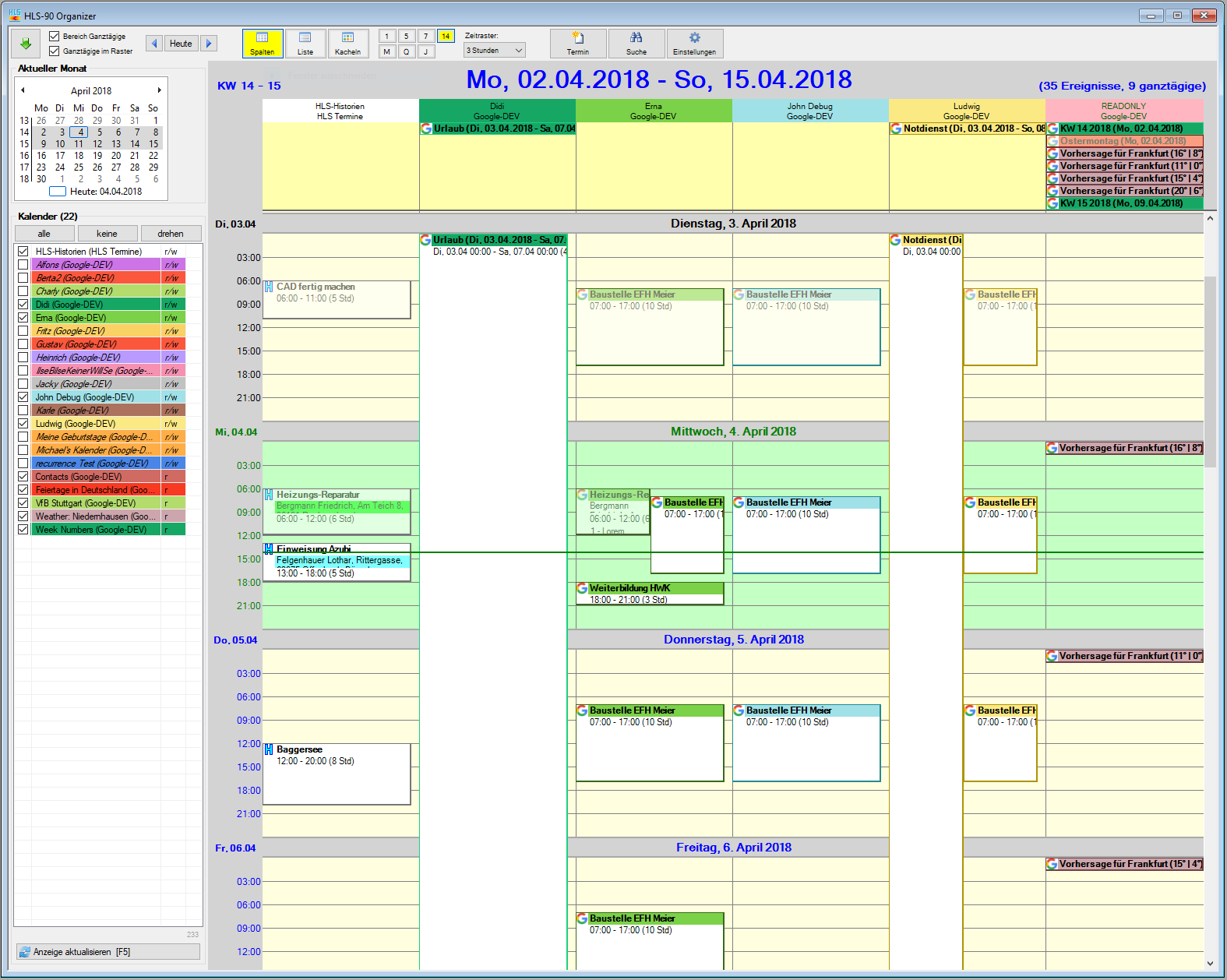Screen dimensions: 1227x980
Task: Switch to Liste view
Action: (x=305, y=44)
